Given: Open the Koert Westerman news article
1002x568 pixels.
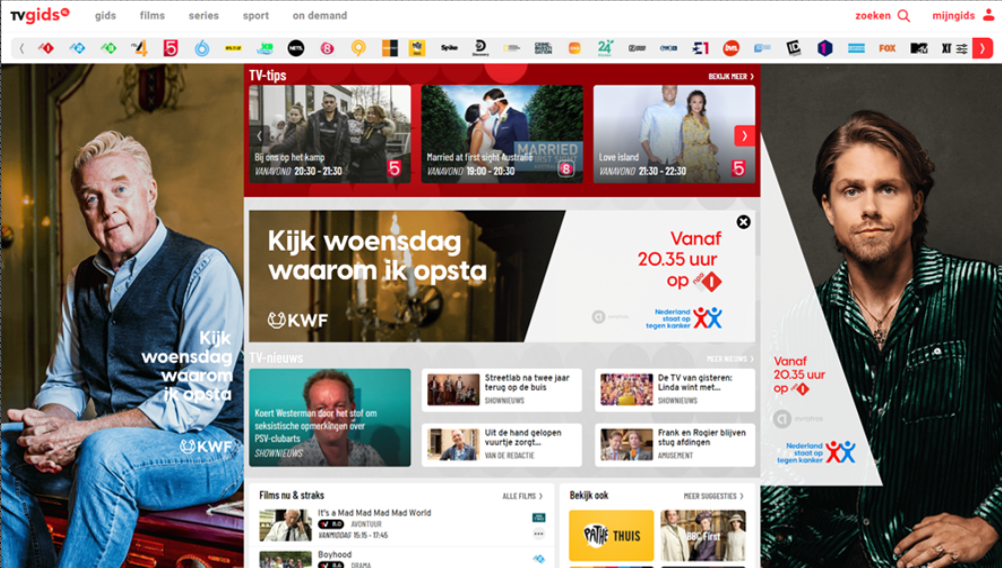Looking at the screenshot, I should 330,417.
